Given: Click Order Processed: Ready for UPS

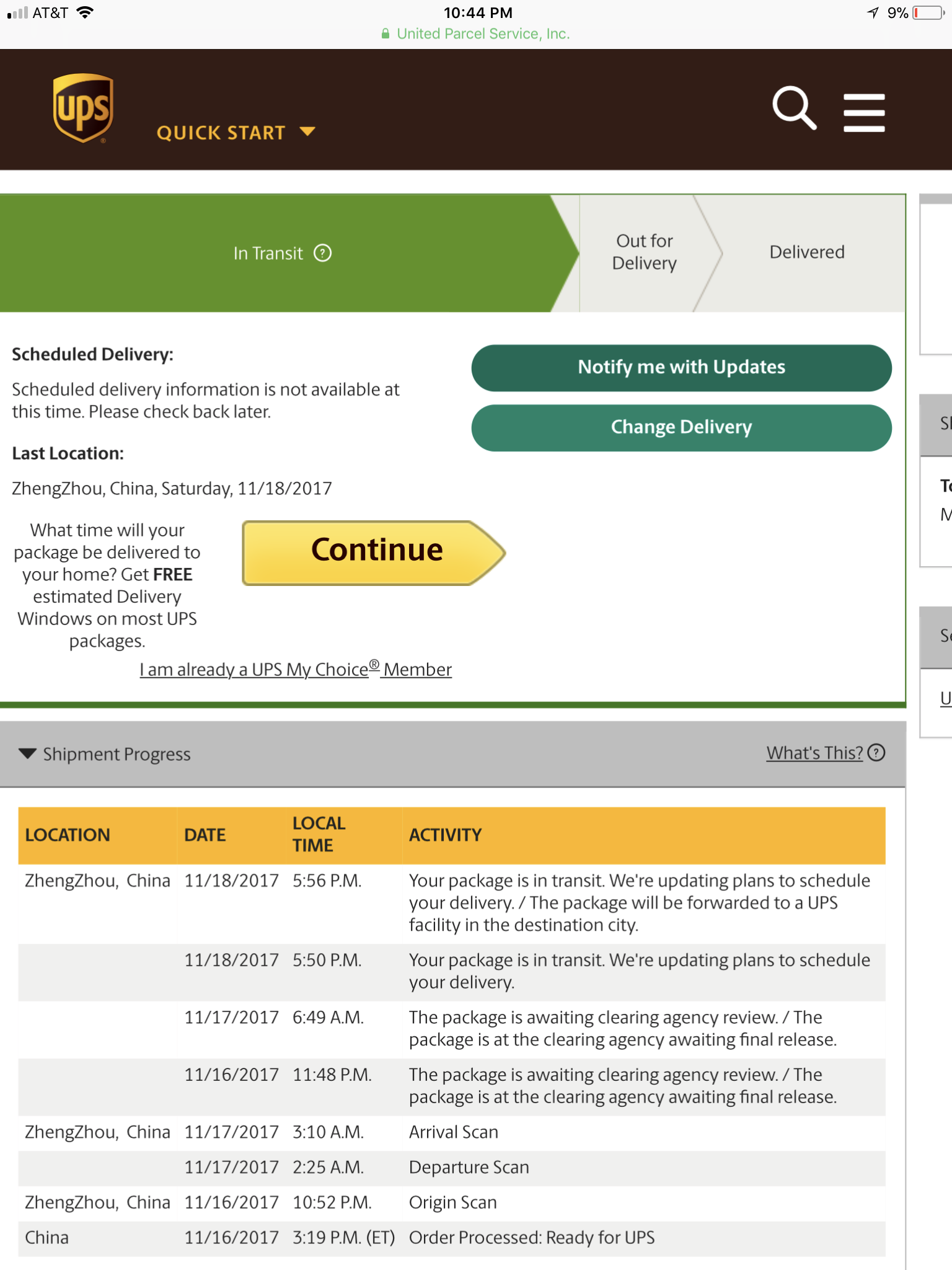Looking at the screenshot, I should 532,1238.
